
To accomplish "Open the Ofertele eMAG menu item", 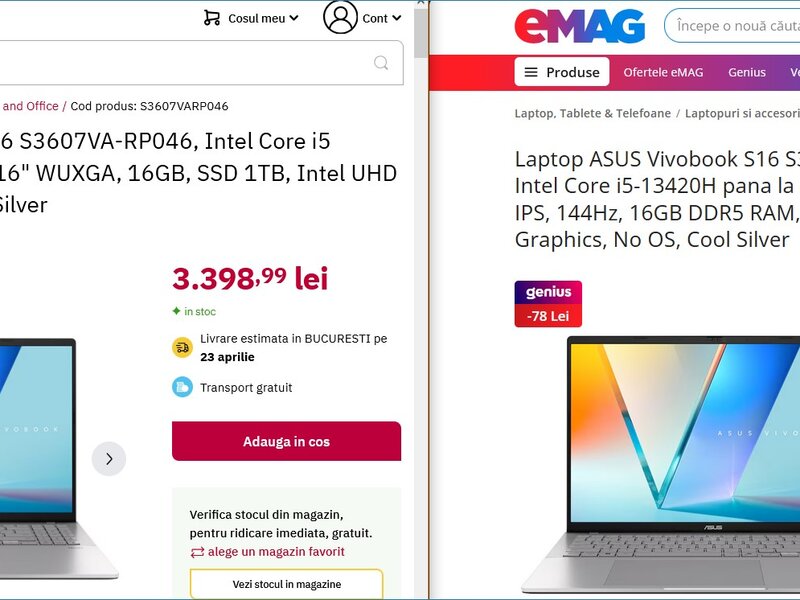I will coord(663,72).
